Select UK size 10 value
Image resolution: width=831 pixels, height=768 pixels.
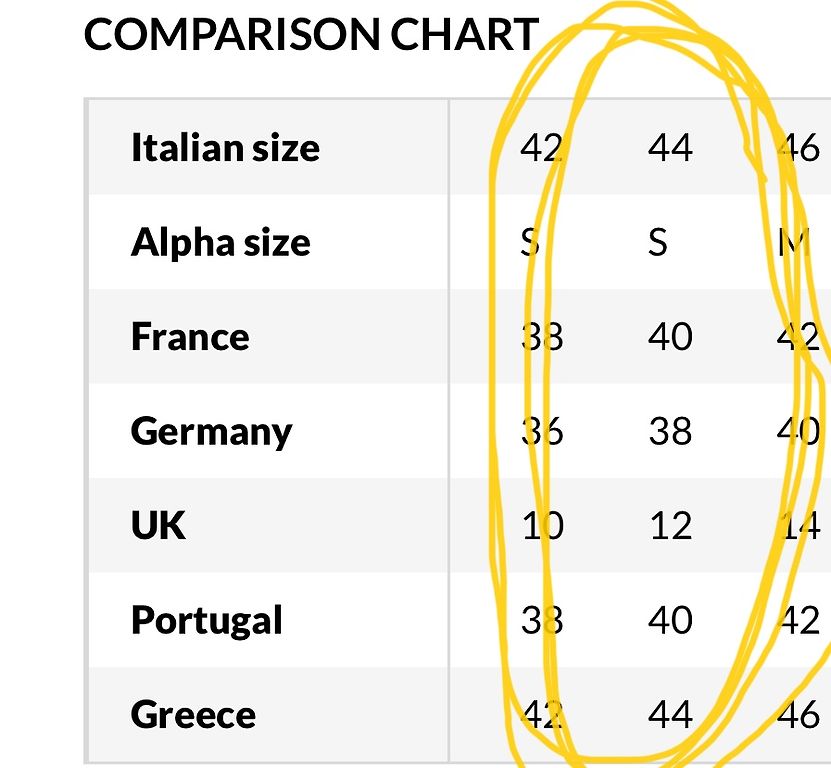543,526
